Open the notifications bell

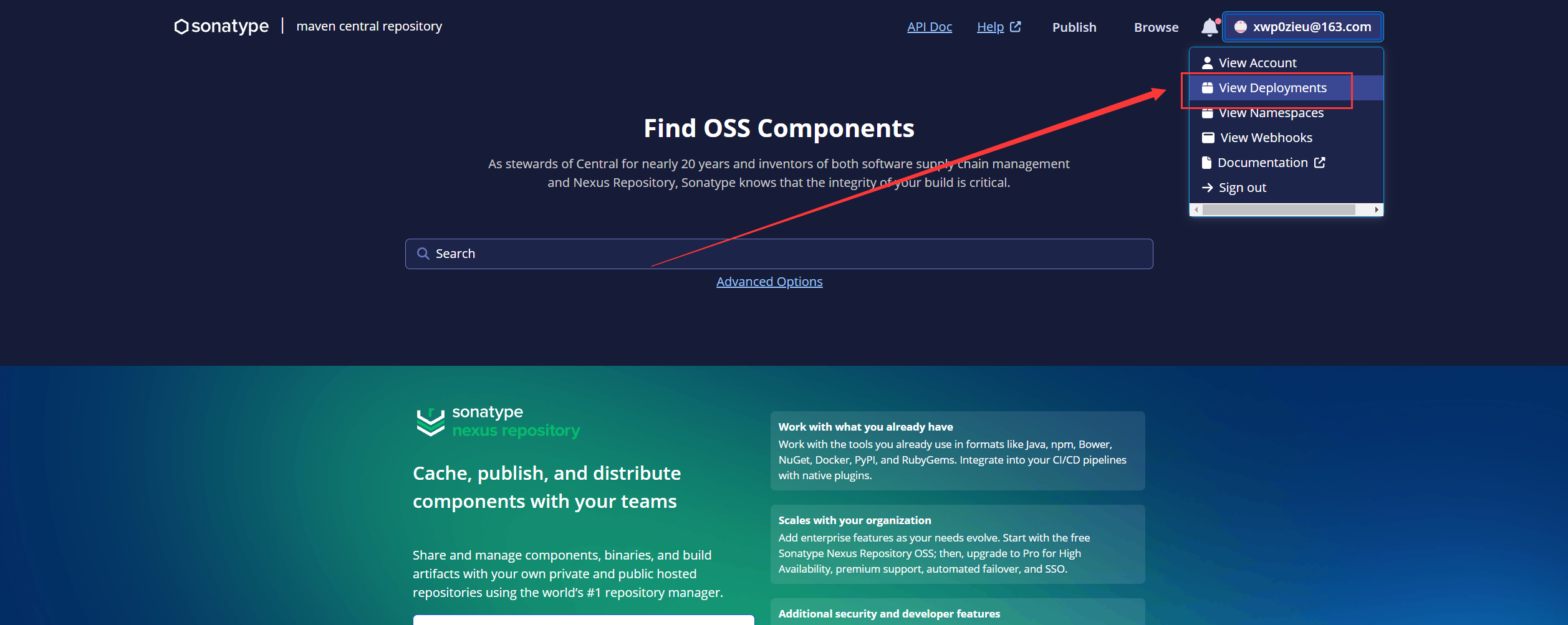pos(1210,27)
